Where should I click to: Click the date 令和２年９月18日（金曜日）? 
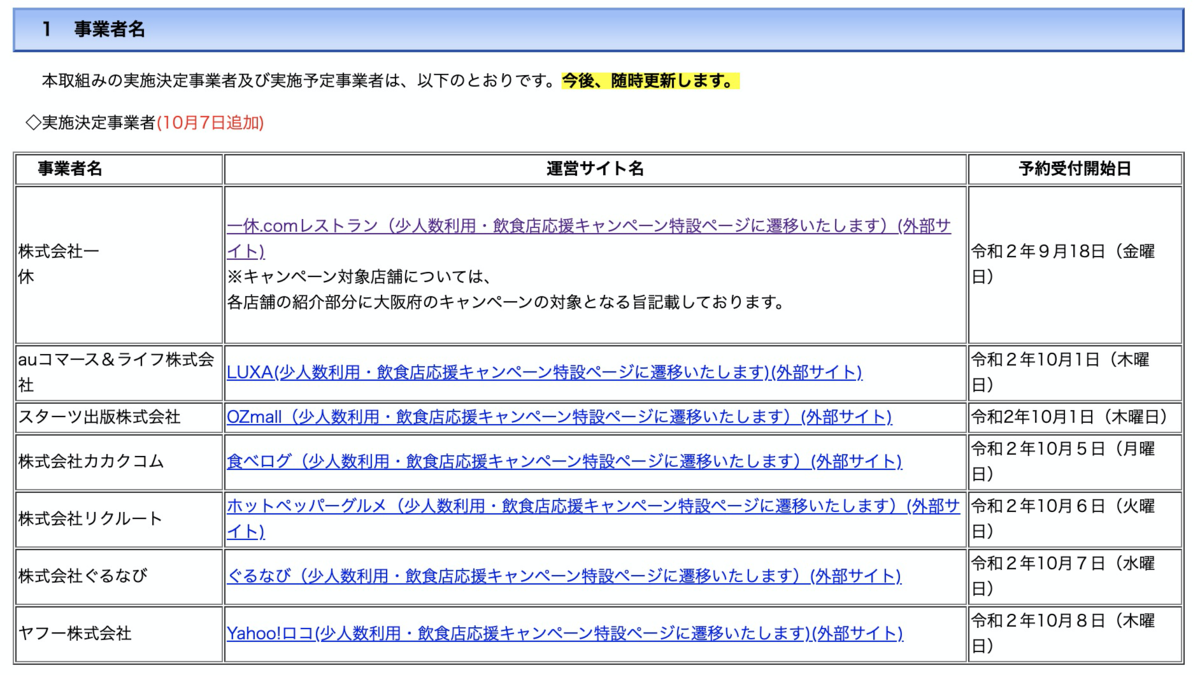(1063, 264)
